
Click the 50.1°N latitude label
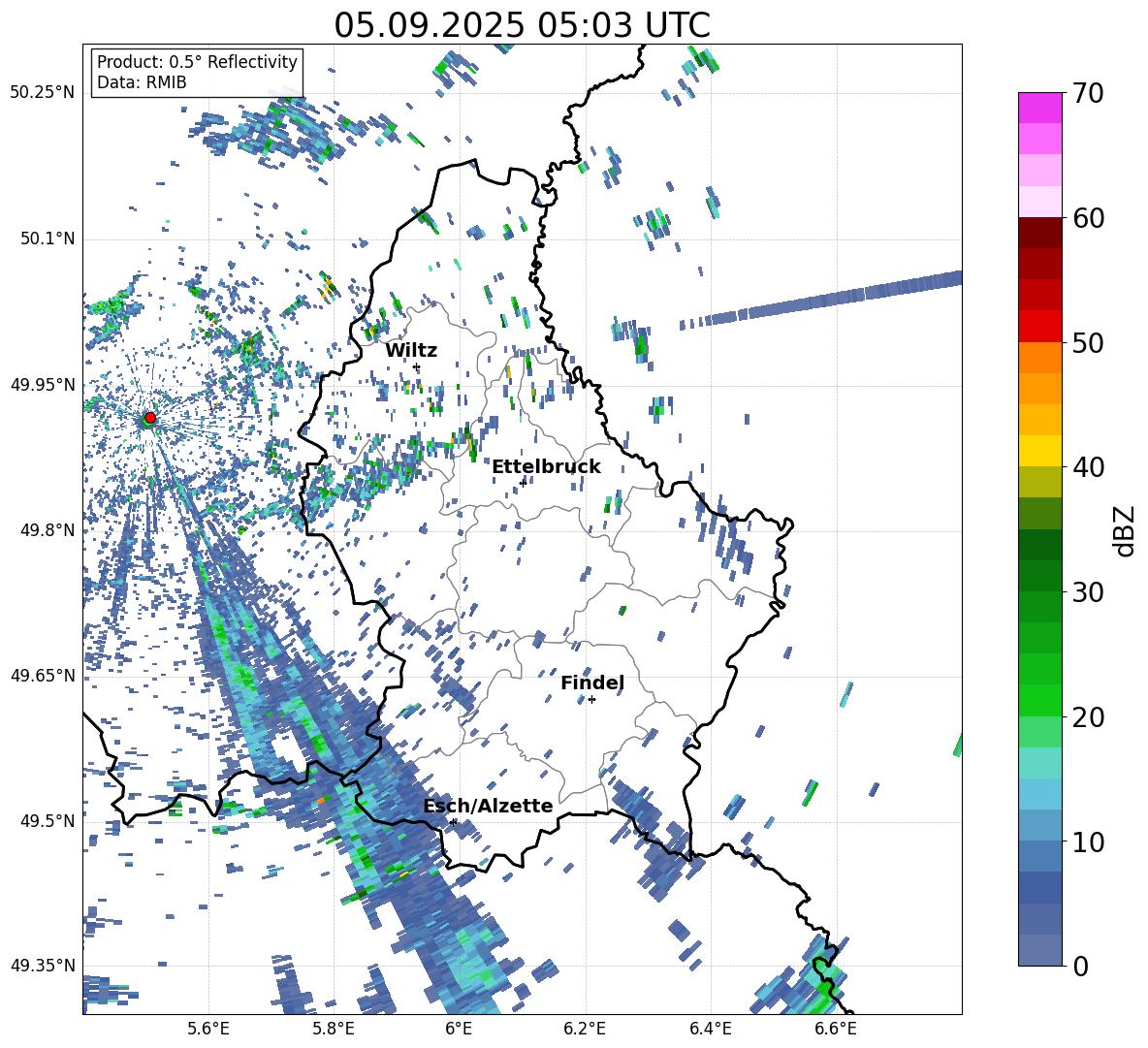pyautogui.click(x=47, y=238)
